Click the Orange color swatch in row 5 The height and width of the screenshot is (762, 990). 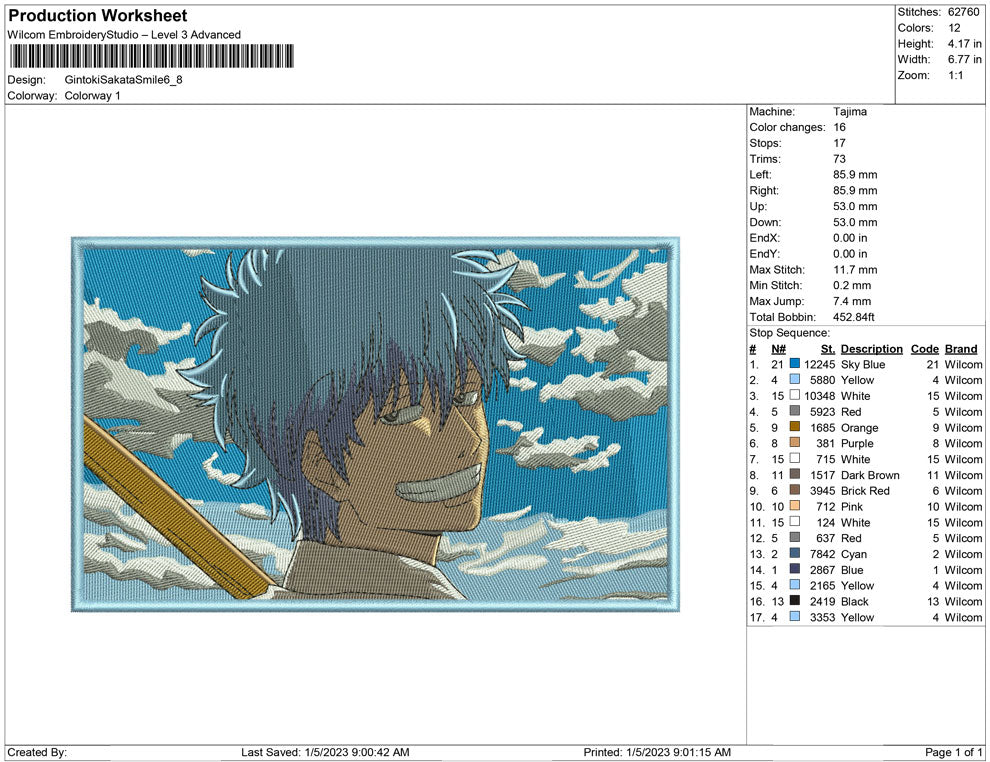coord(795,427)
